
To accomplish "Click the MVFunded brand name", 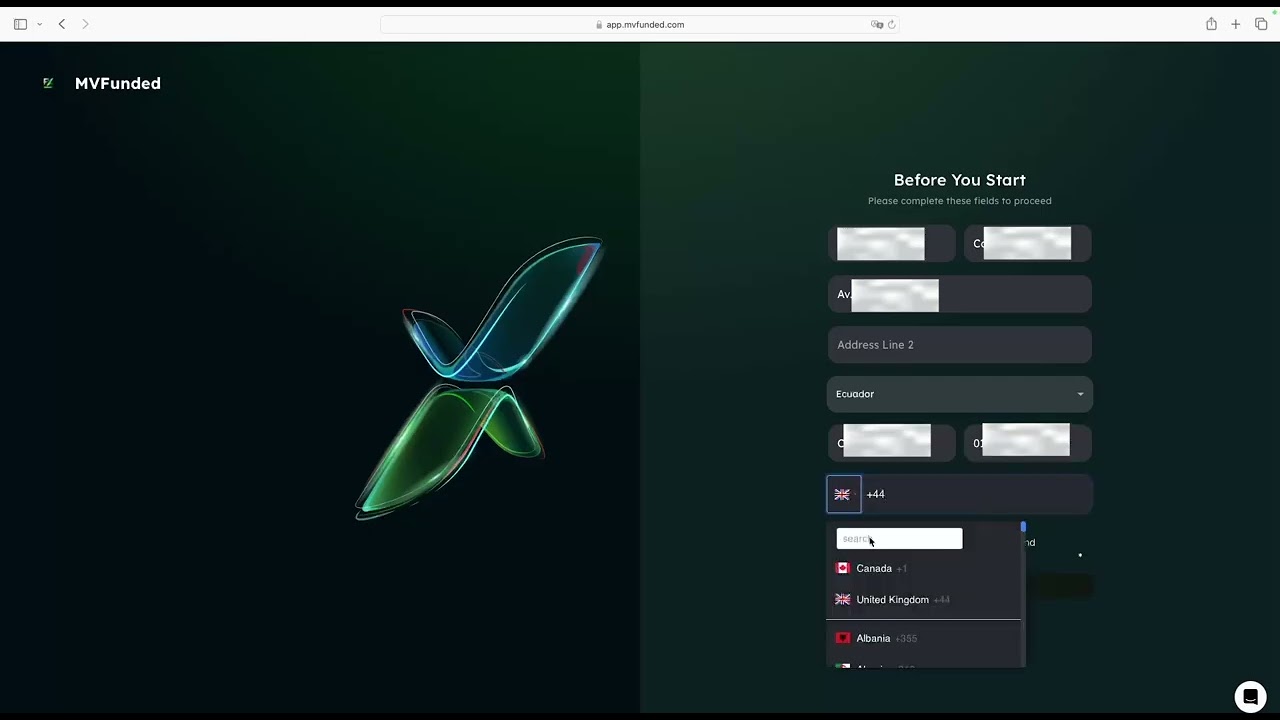I will pyautogui.click(x=118, y=83).
